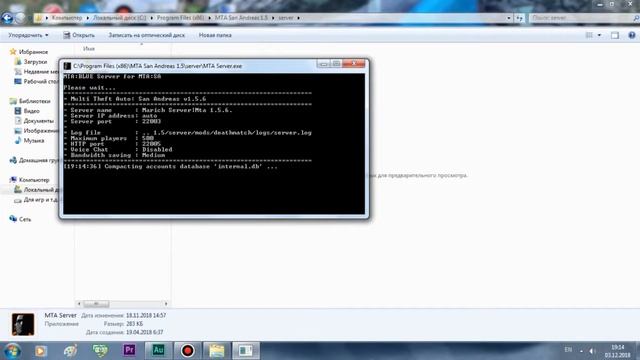Expand dropdown arrow after server breadcrumb
The image size is (640, 360).
298,18
